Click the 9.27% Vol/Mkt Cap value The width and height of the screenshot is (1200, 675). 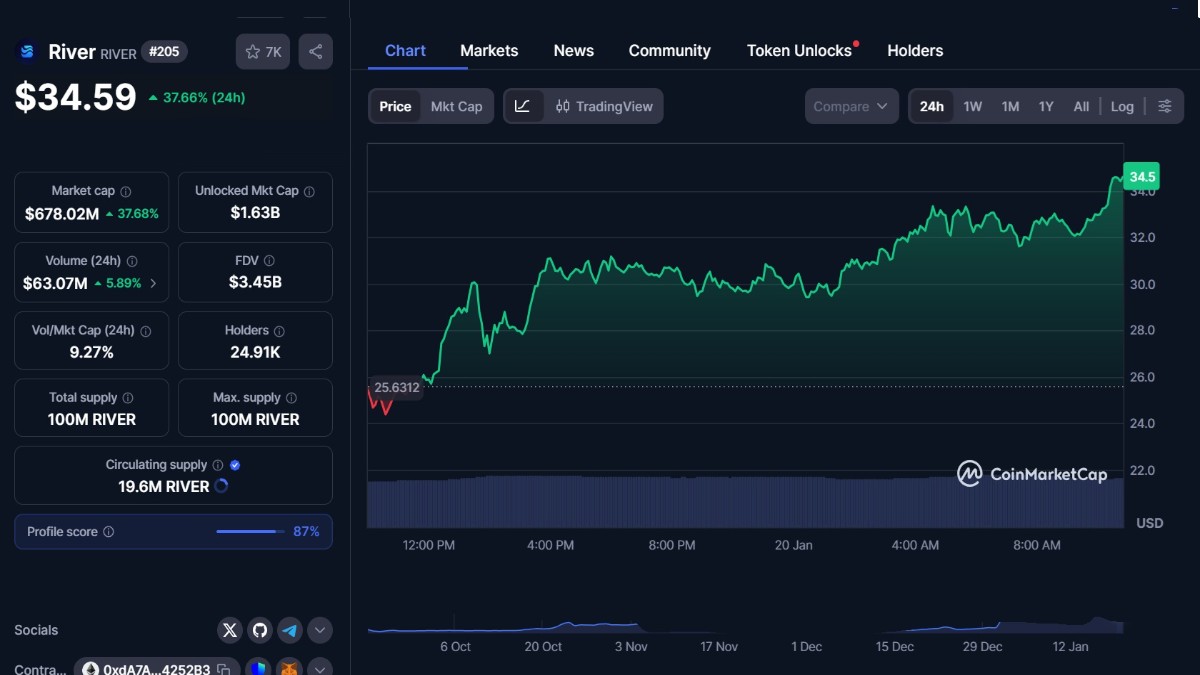(x=91, y=352)
